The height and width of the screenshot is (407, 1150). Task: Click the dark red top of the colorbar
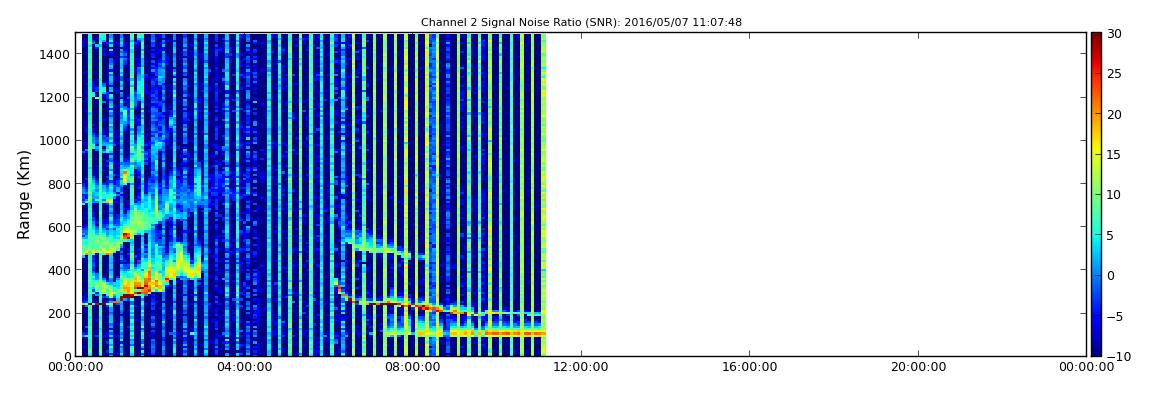point(1096,38)
